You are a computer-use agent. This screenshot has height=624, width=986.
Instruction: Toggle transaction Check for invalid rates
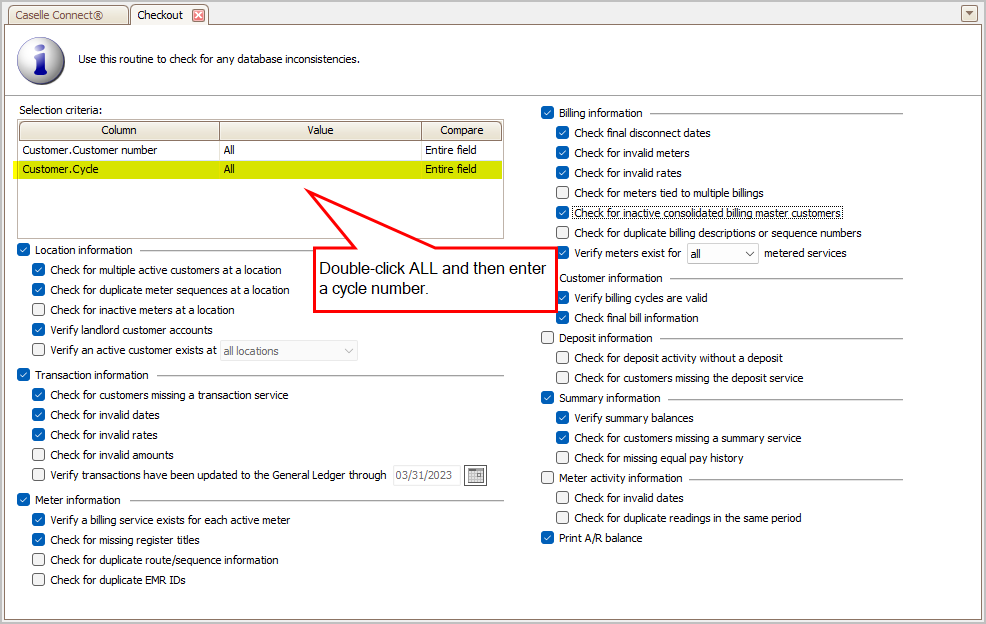(x=39, y=435)
